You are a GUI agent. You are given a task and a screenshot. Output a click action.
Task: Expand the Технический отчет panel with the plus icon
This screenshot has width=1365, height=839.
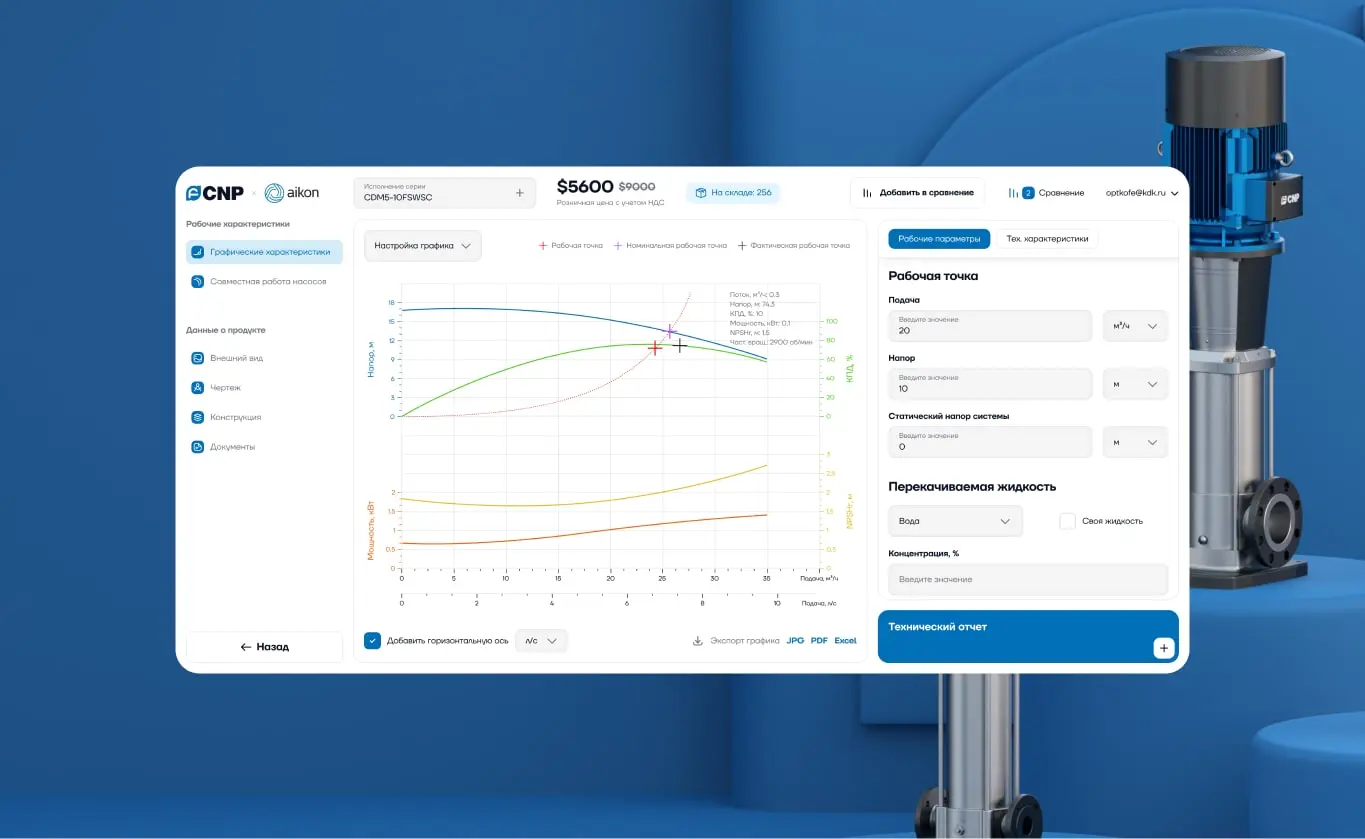[1163, 648]
